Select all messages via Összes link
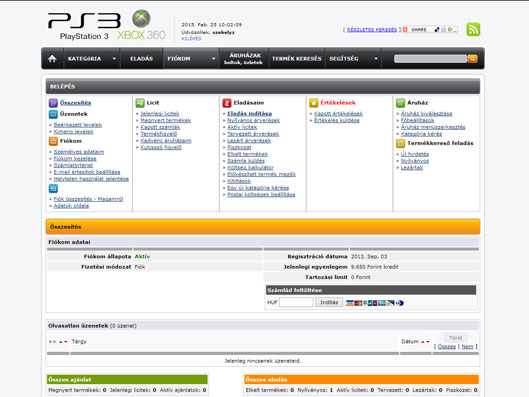529x397 pixels. (446, 347)
